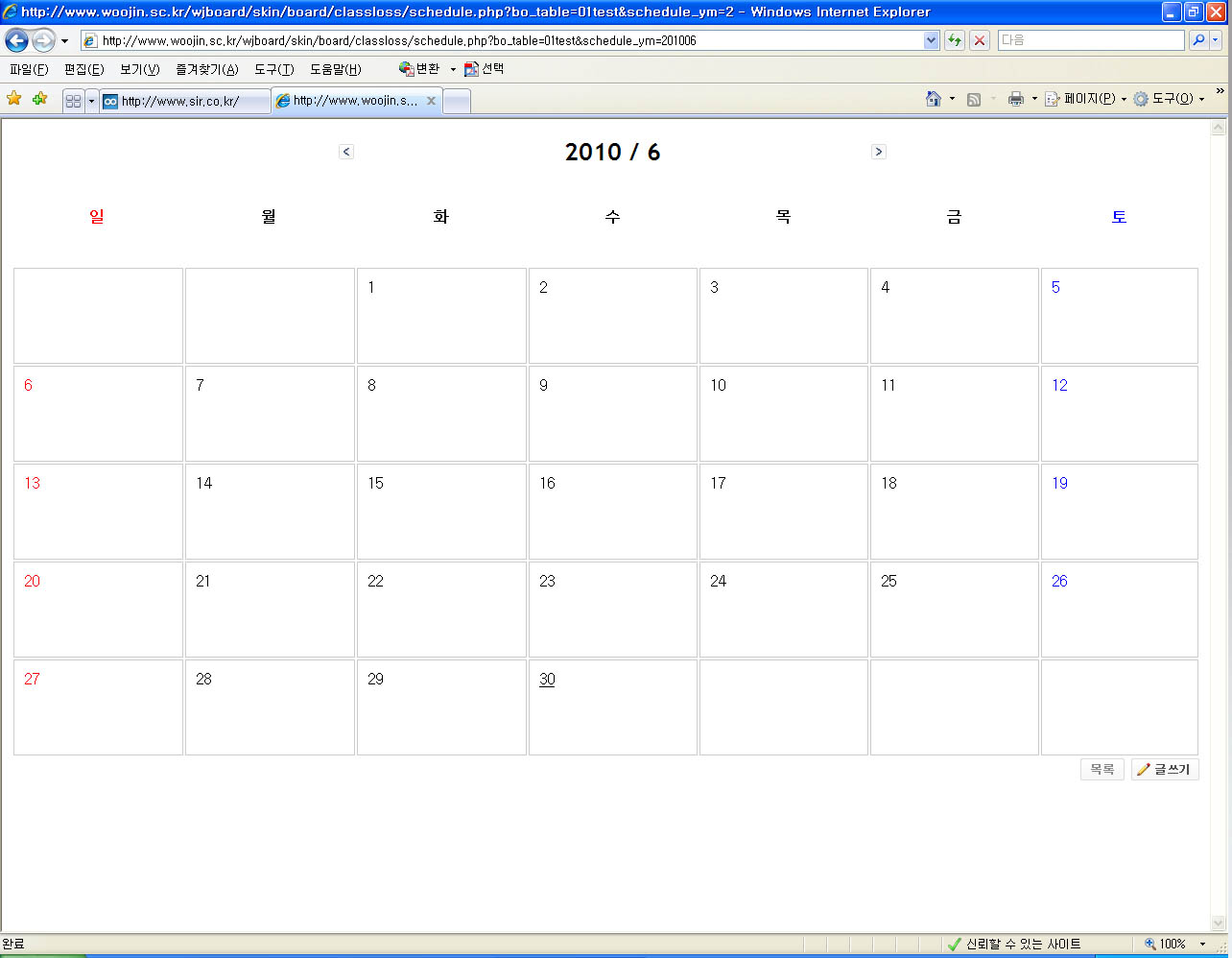The image size is (1232, 958).
Task: Click date 15 in the calendar
Action: pos(375,483)
